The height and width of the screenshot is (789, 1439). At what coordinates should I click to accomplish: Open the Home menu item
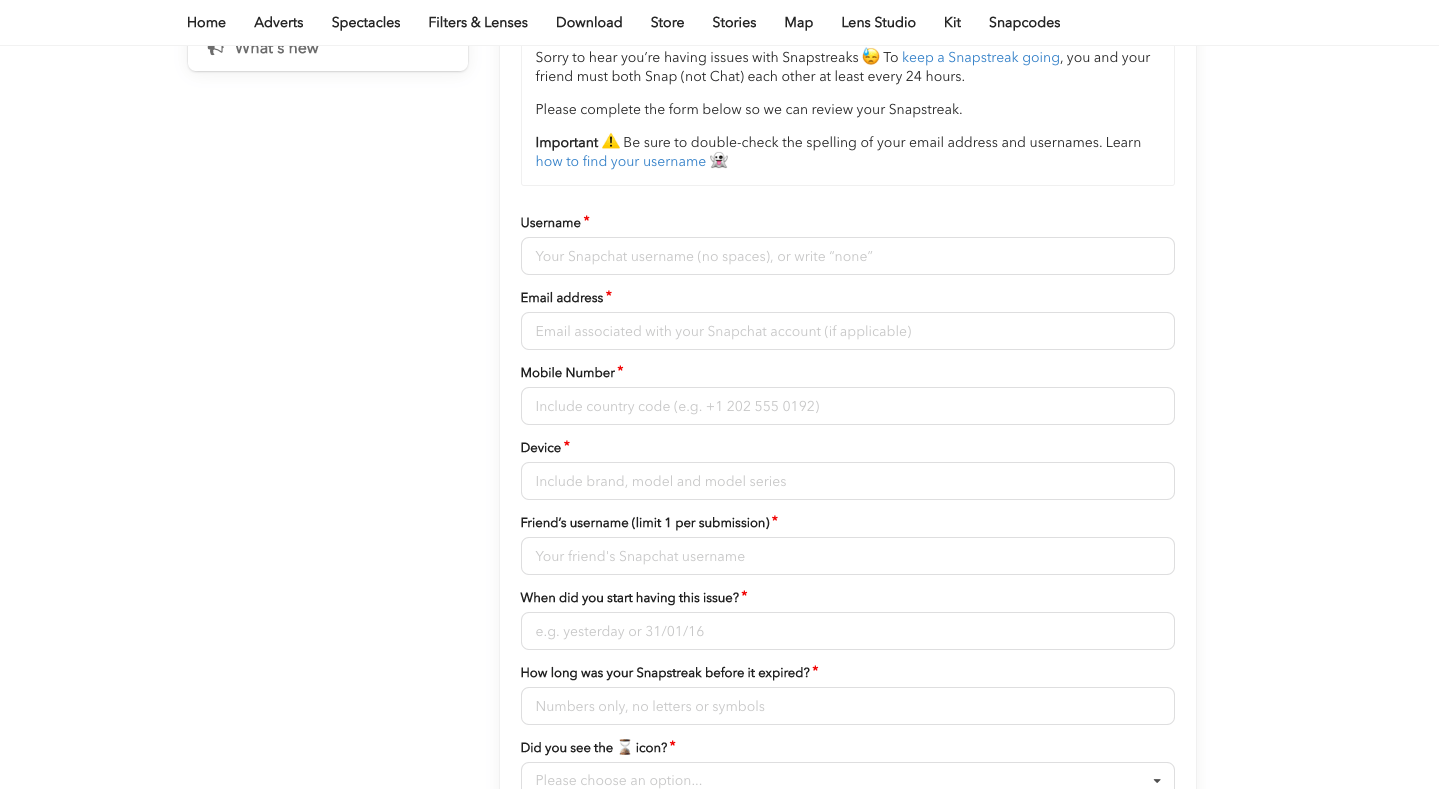206,22
